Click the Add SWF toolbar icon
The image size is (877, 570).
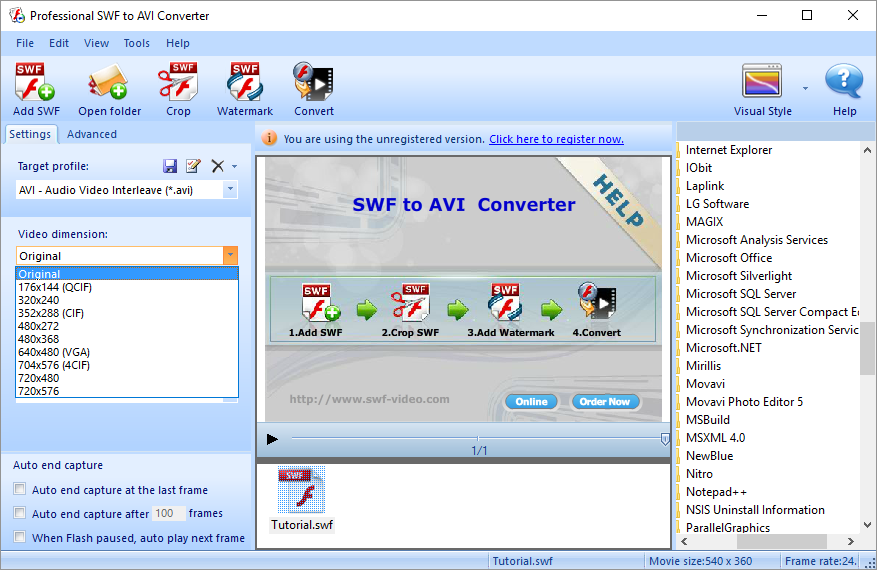(35, 82)
